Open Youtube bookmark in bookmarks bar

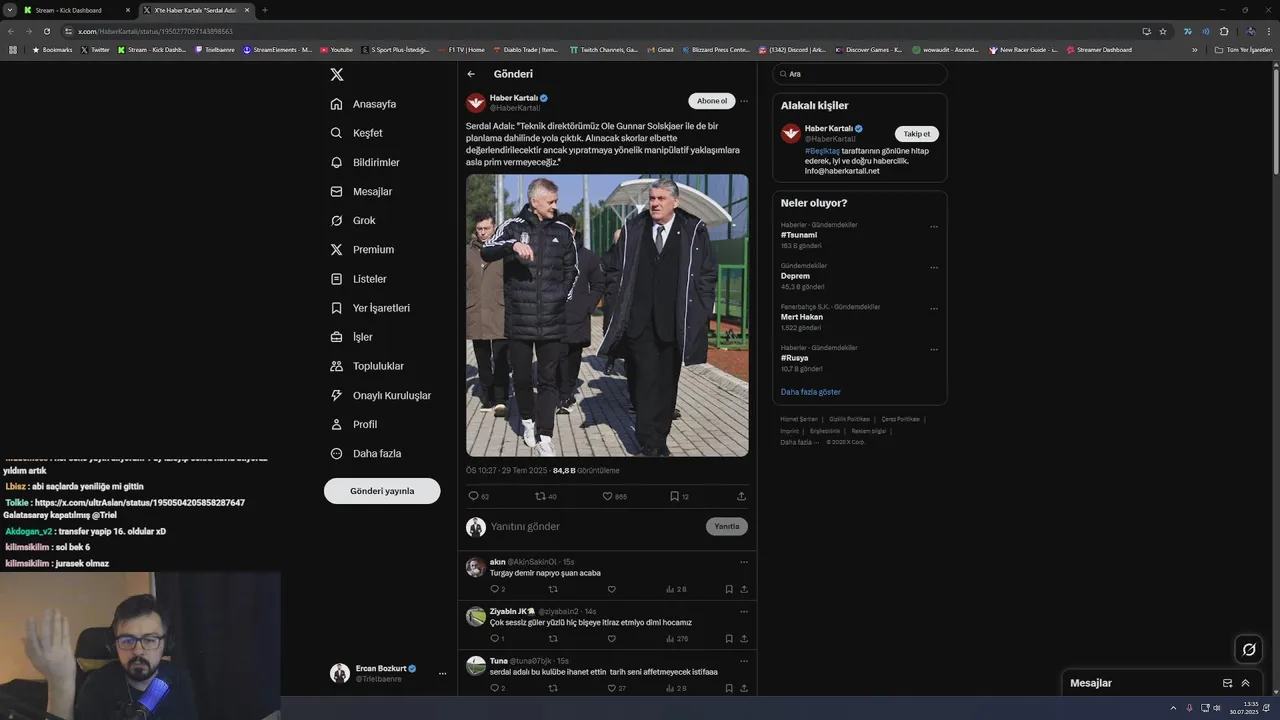pos(337,49)
